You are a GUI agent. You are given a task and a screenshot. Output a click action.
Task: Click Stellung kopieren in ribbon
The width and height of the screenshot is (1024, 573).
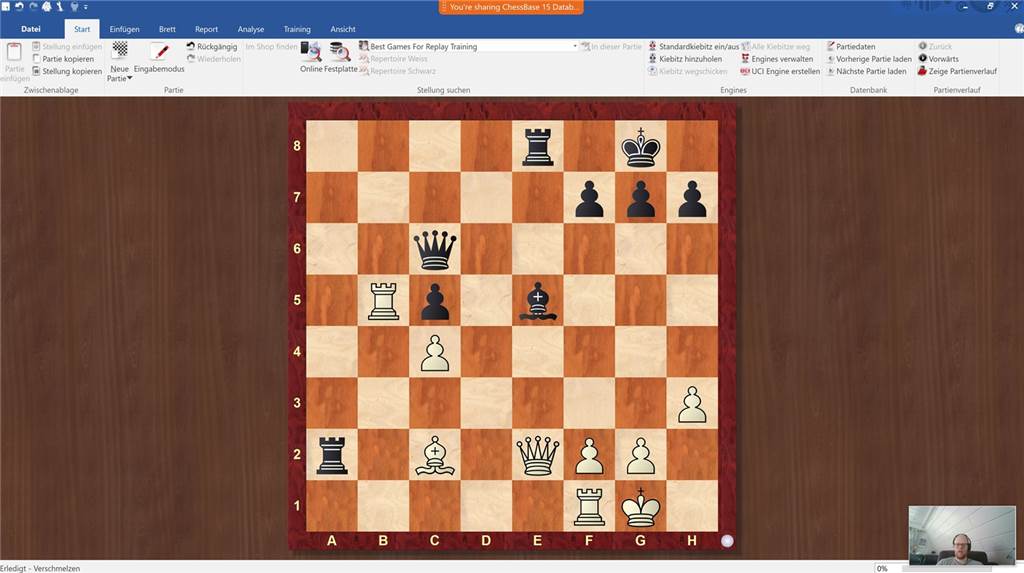(67, 71)
